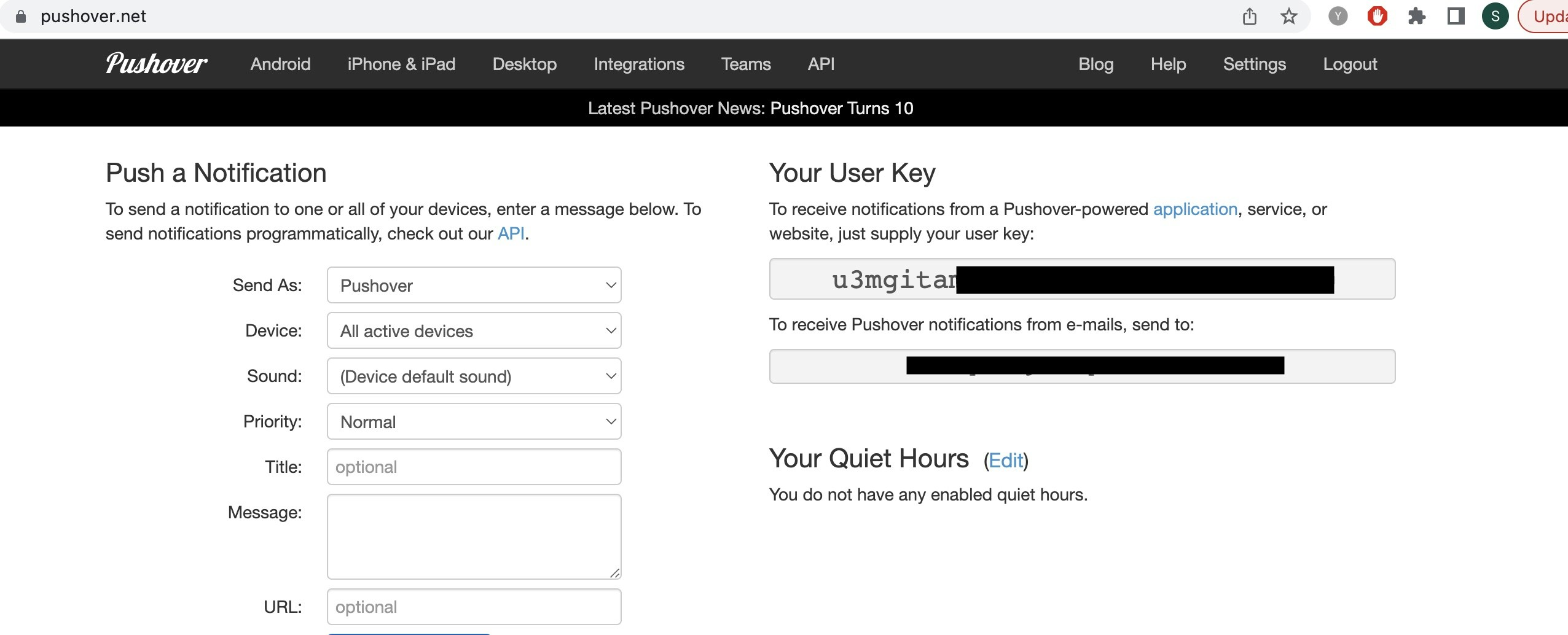Click the 'URL:' label
1568x635 pixels.
tap(283, 607)
